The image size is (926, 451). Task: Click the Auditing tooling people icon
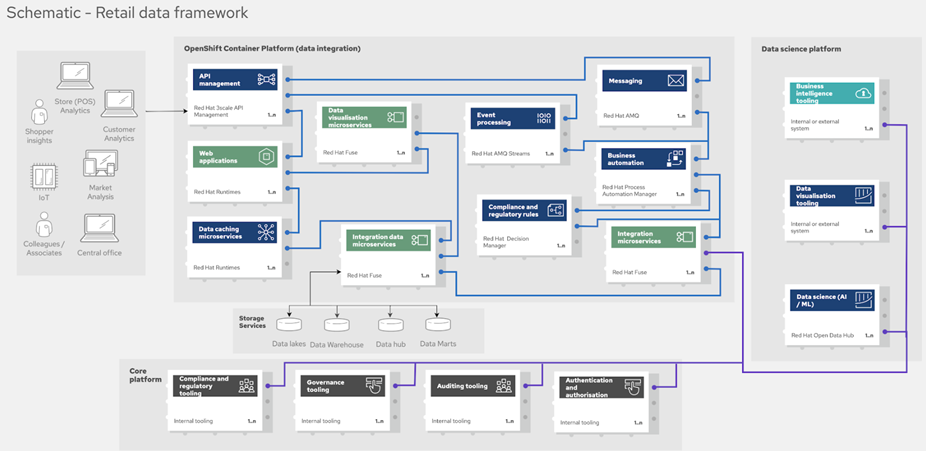coord(504,386)
